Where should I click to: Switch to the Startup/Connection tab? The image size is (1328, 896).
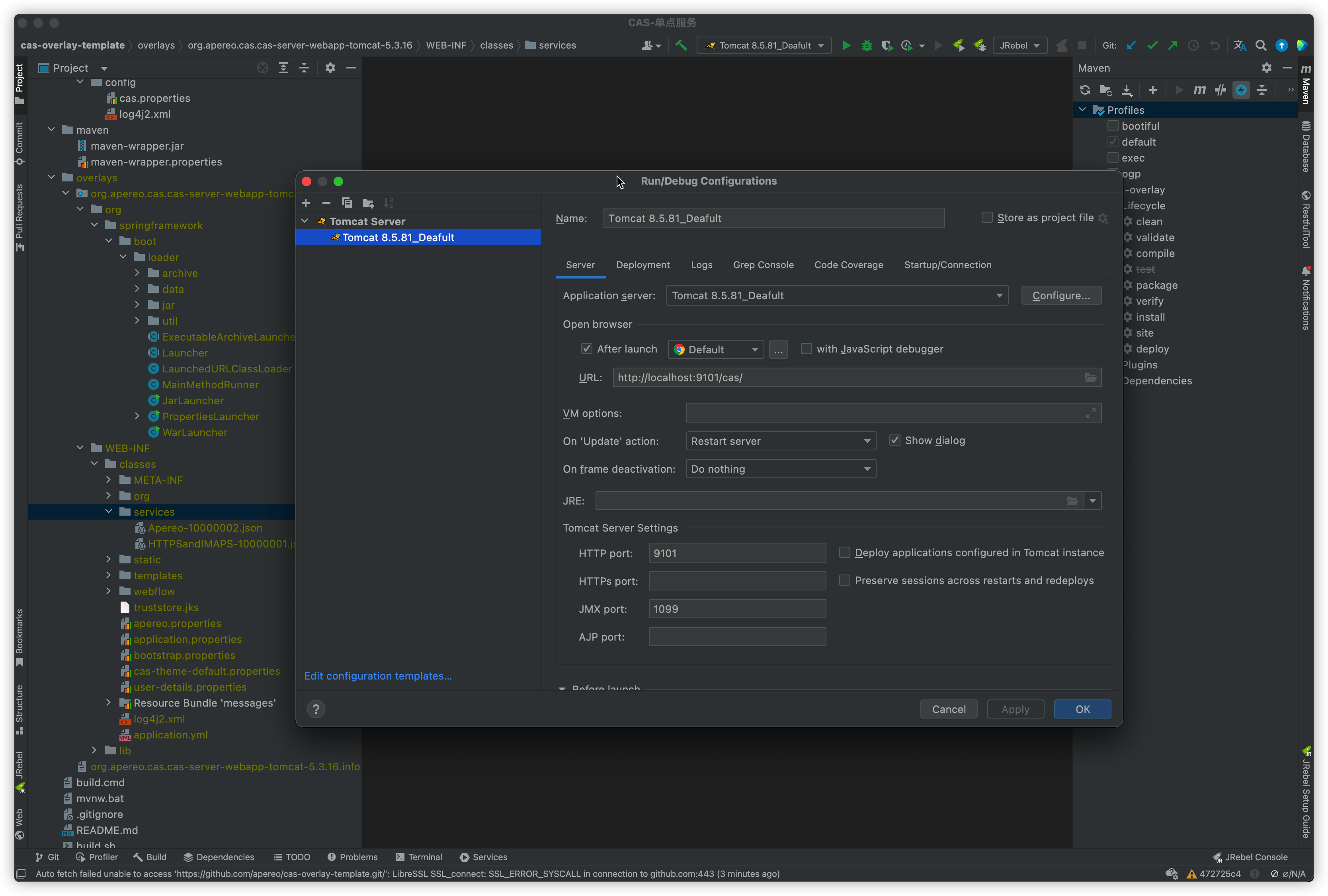coord(947,265)
